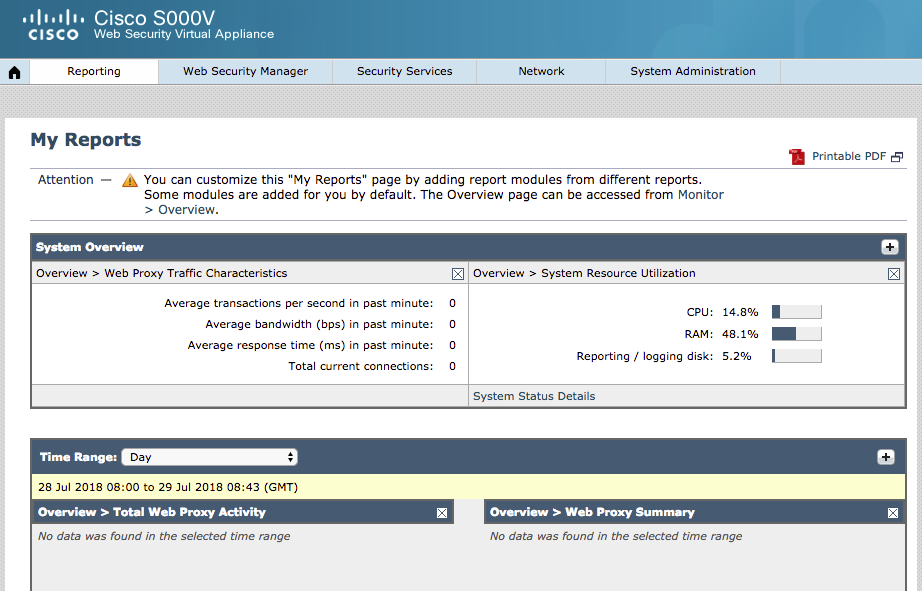This screenshot has width=922, height=591.
Task: Close the Web Proxy Summary module
Action: pyautogui.click(x=893, y=513)
